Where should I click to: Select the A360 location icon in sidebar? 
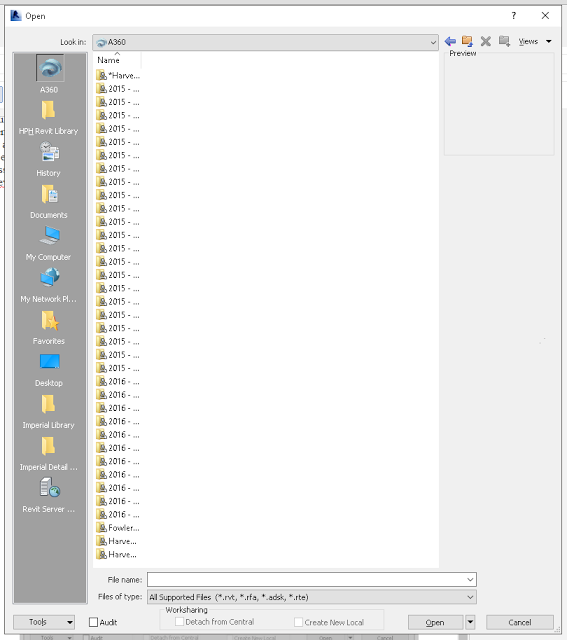pos(49,68)
